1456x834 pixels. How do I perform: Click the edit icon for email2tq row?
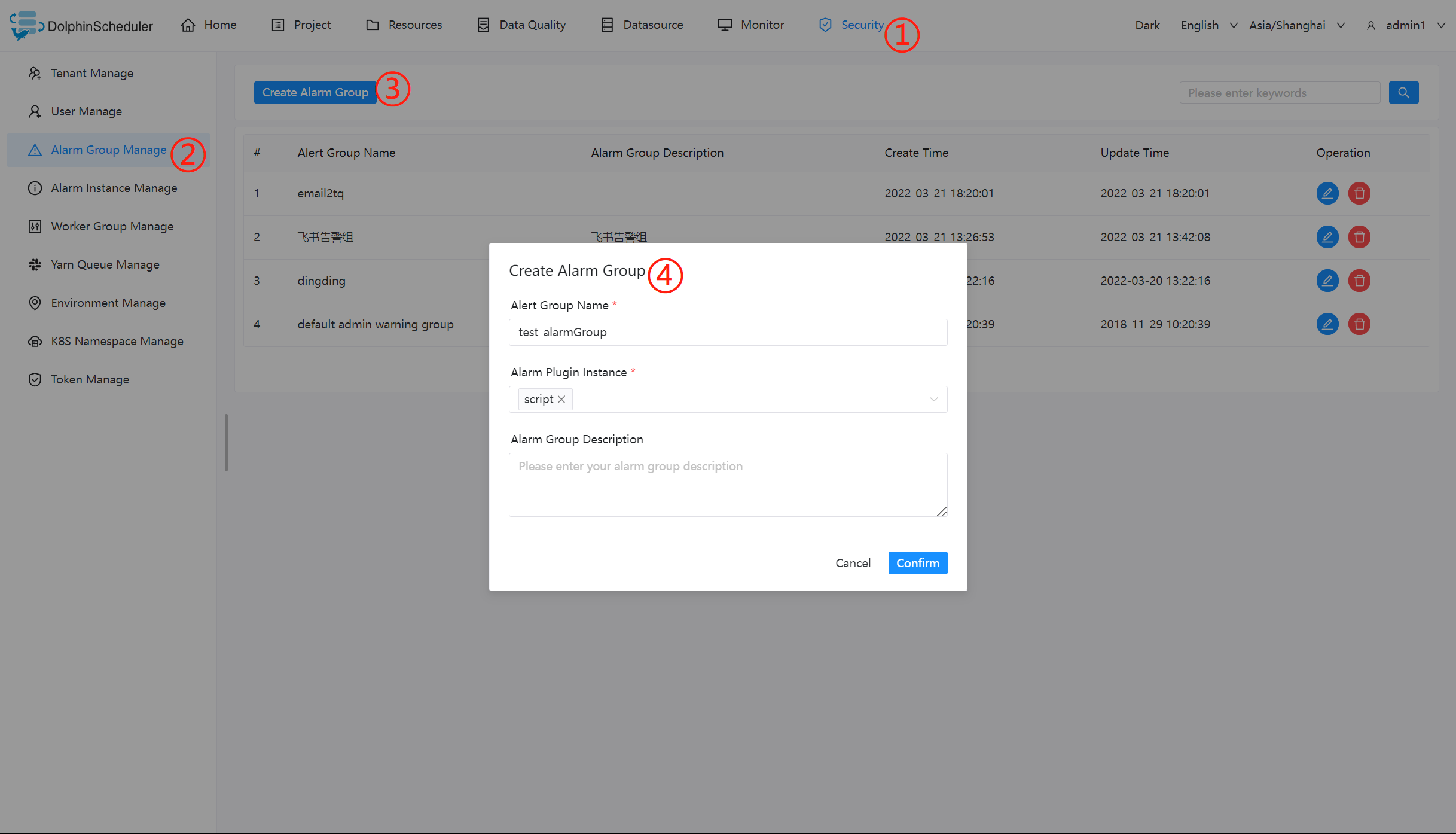[x=1327, y=193]
